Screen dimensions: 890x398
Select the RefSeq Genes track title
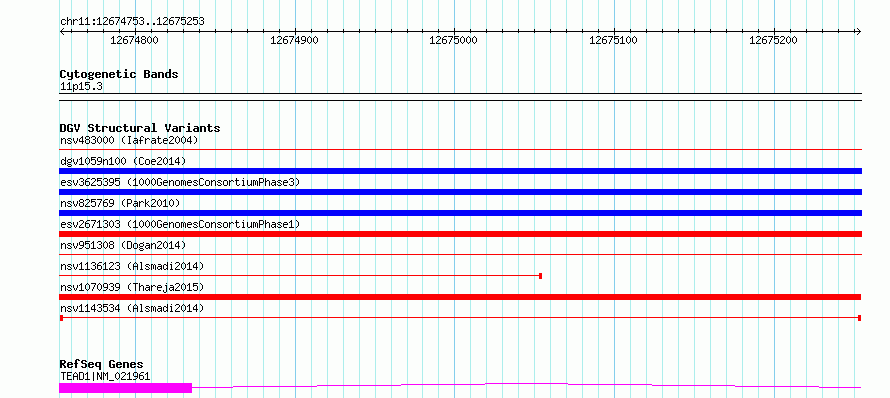tap(101, 364)
